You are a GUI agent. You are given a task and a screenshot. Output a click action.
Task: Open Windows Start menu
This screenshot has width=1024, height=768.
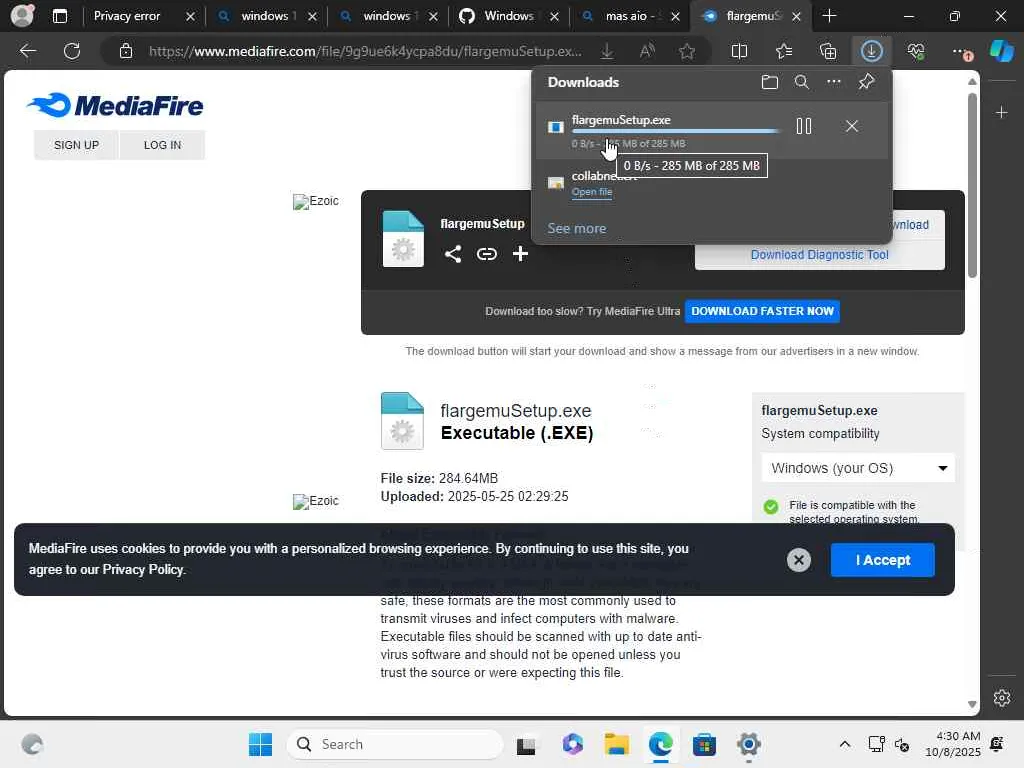pos(261,744)
